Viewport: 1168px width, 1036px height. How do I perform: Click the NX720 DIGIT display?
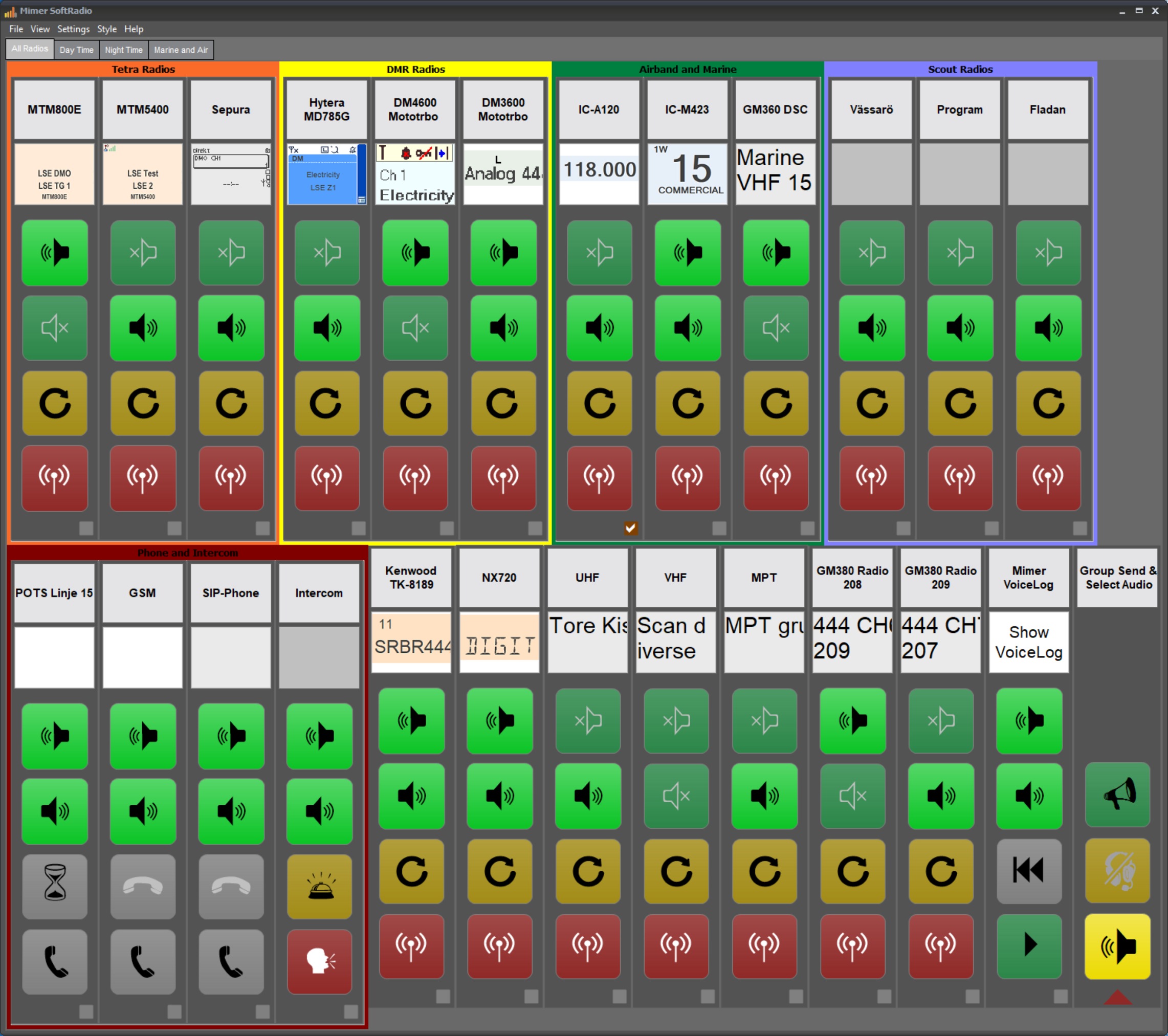(499, 642)
